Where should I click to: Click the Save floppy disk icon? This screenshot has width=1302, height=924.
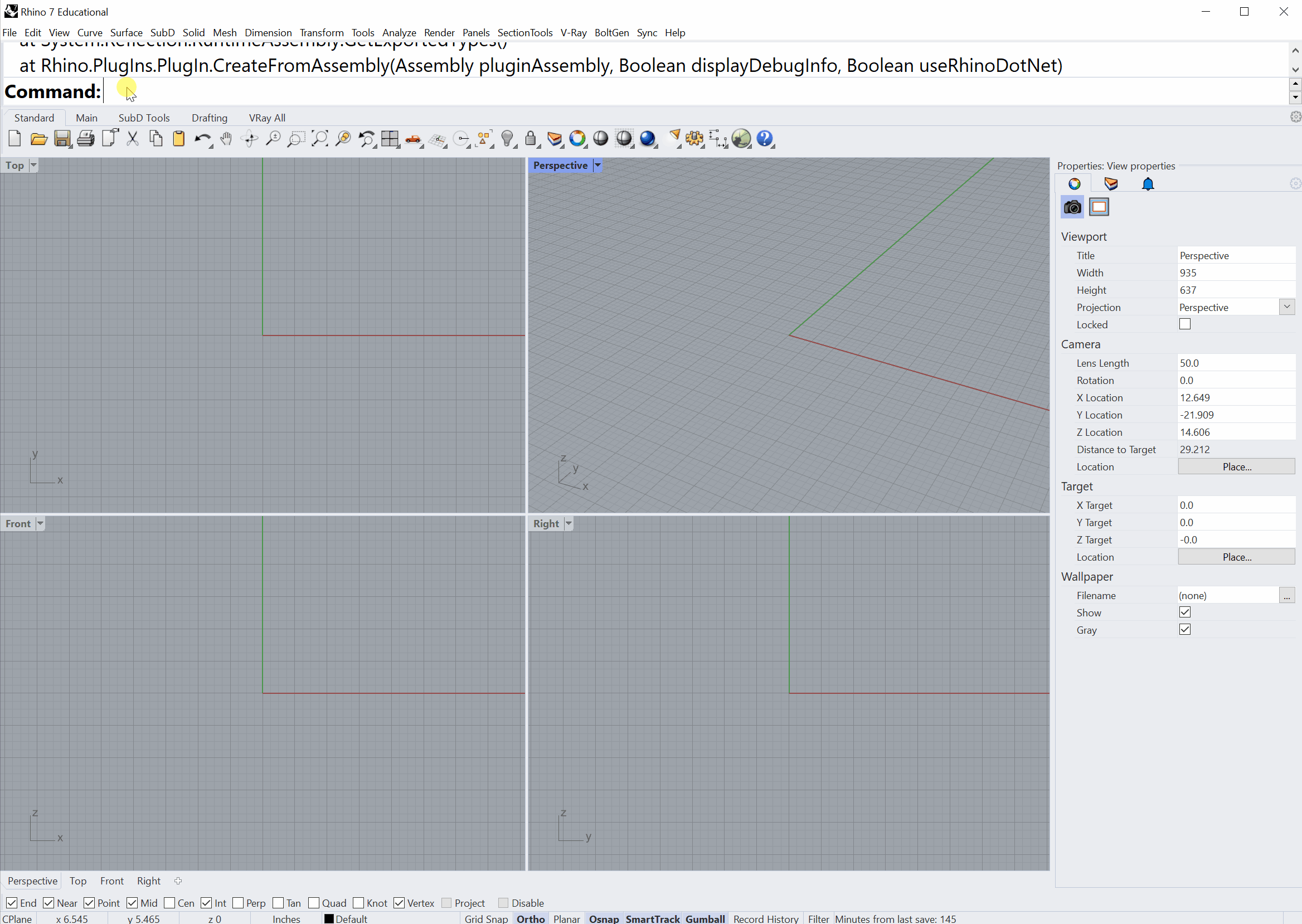[x=62, y=139]
